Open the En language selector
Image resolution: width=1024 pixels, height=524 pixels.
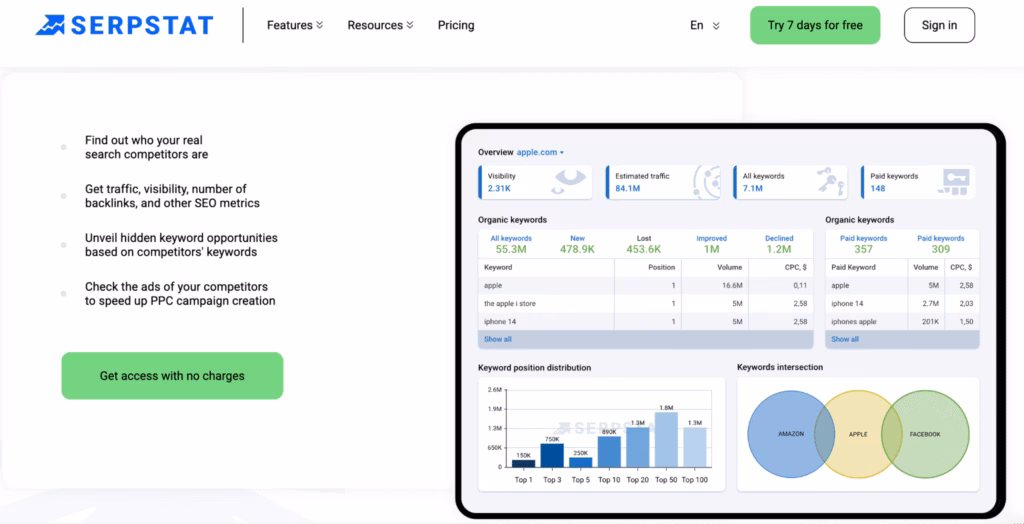(x=704, y=25)
